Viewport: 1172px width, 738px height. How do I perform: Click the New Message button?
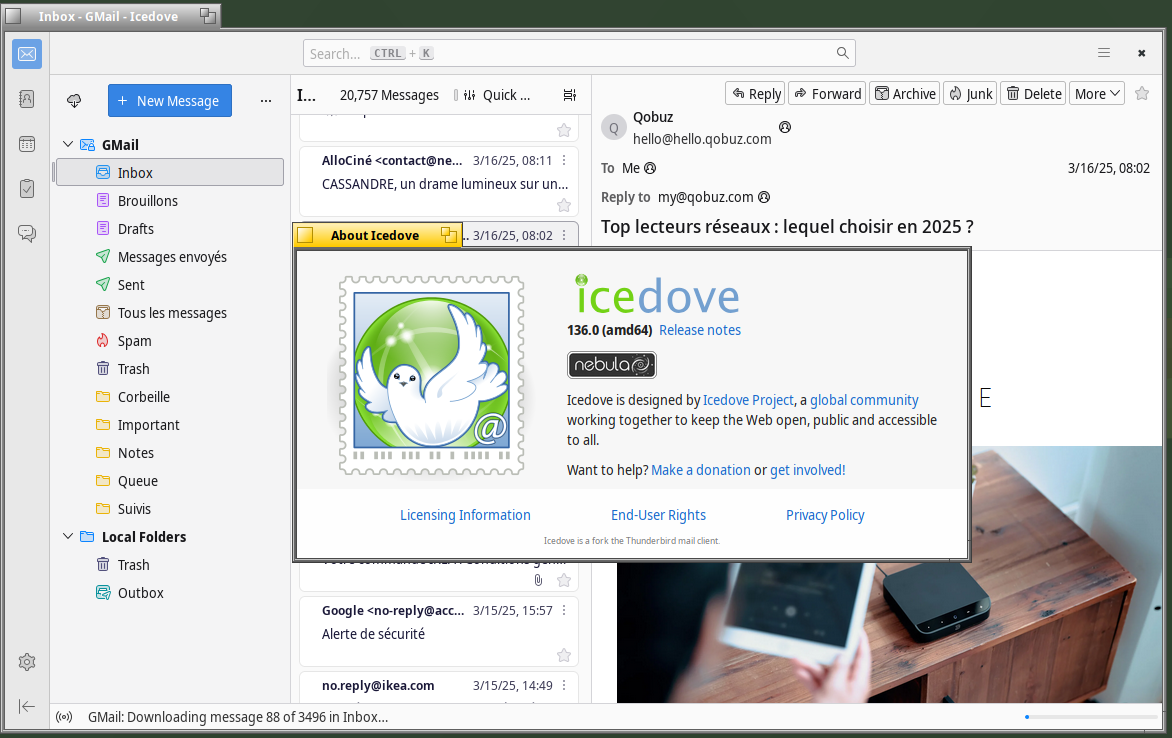pos(170,101)
